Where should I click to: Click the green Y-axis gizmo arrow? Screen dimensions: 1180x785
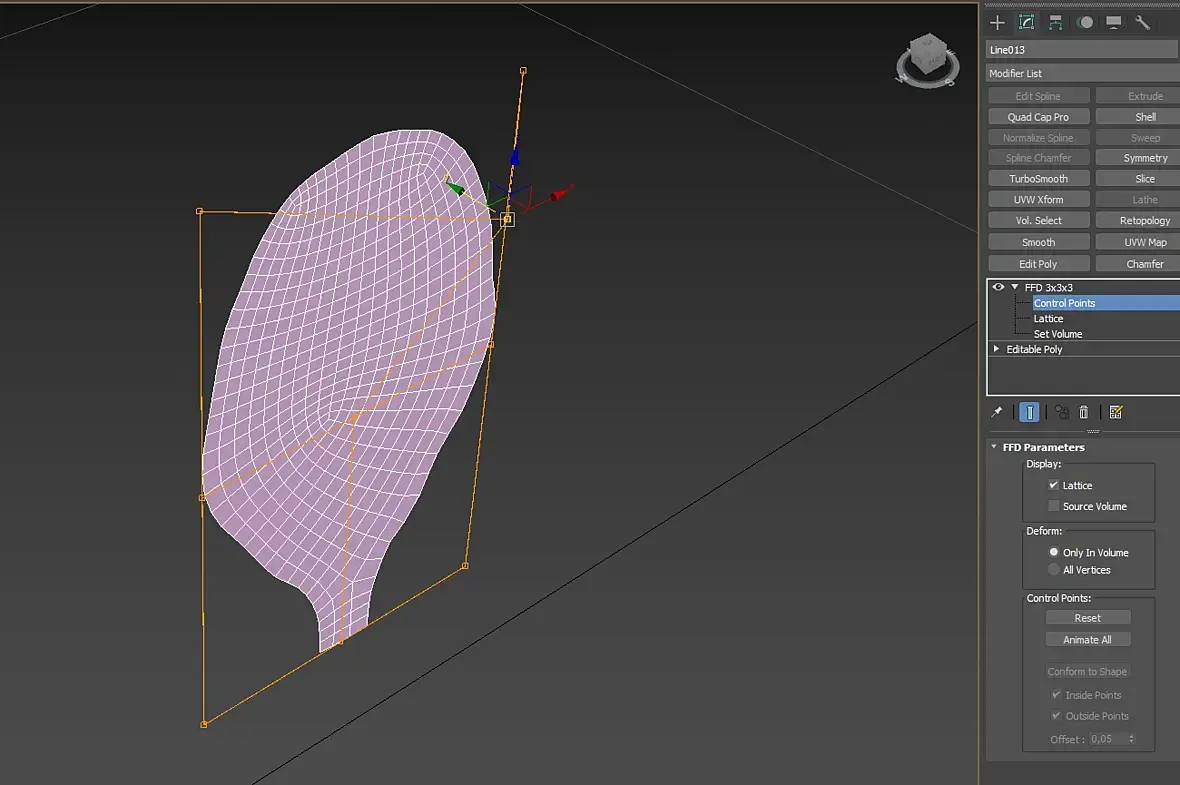(454, 186)
